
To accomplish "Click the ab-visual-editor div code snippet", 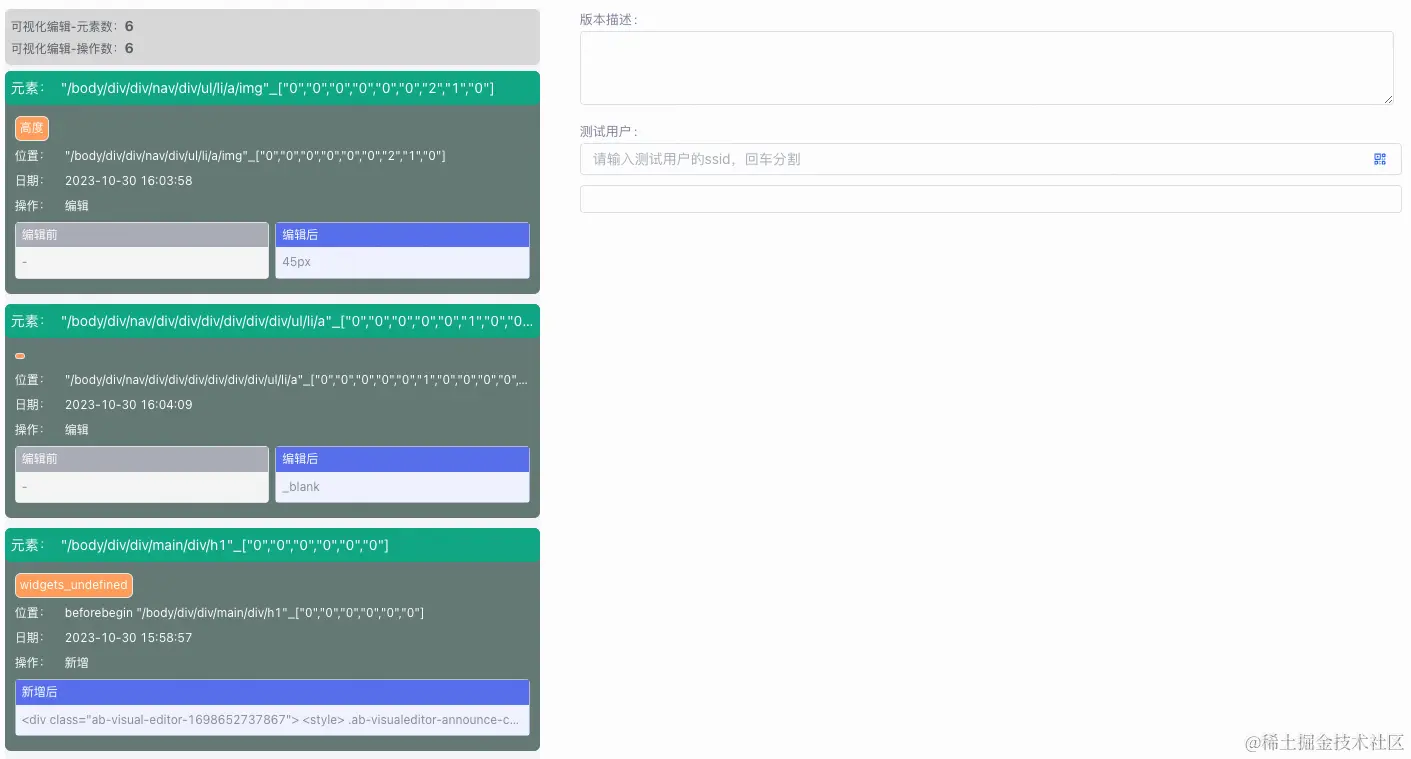I will (x=272, y=719).
